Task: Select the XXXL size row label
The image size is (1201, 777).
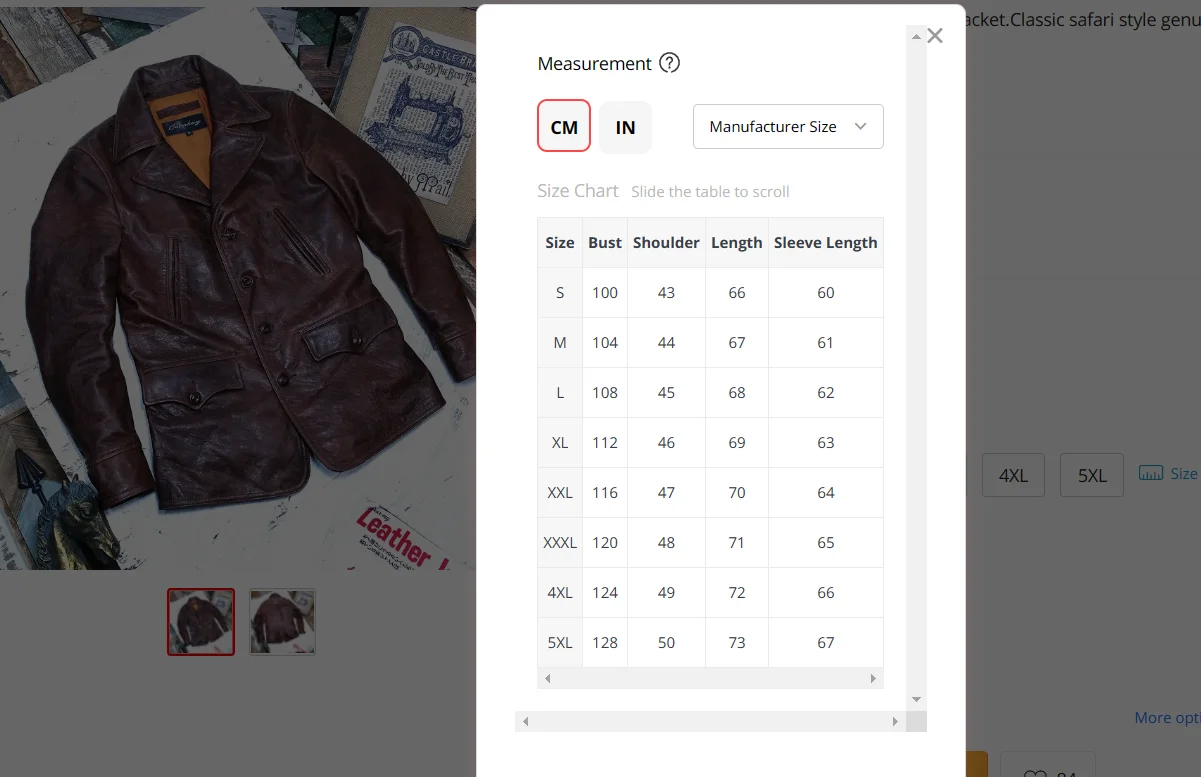Action: [560, 543]
